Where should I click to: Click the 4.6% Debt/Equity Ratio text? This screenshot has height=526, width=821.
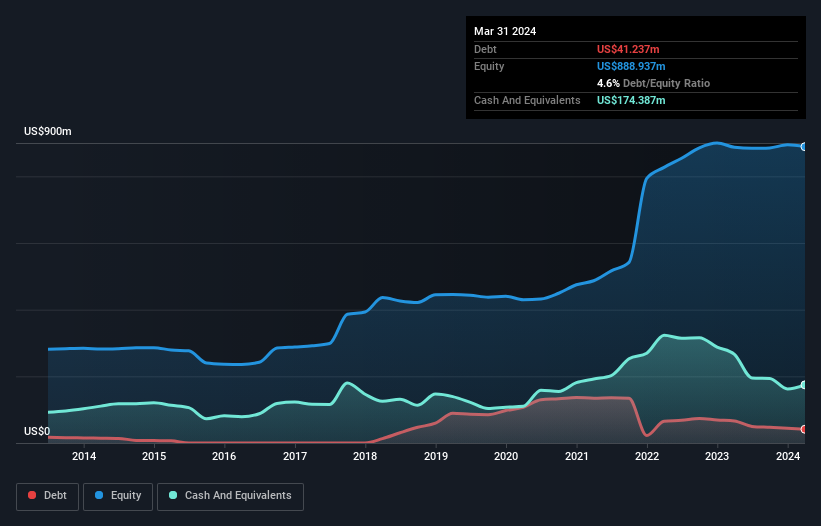pyautogui.click(x=653, y=83)
